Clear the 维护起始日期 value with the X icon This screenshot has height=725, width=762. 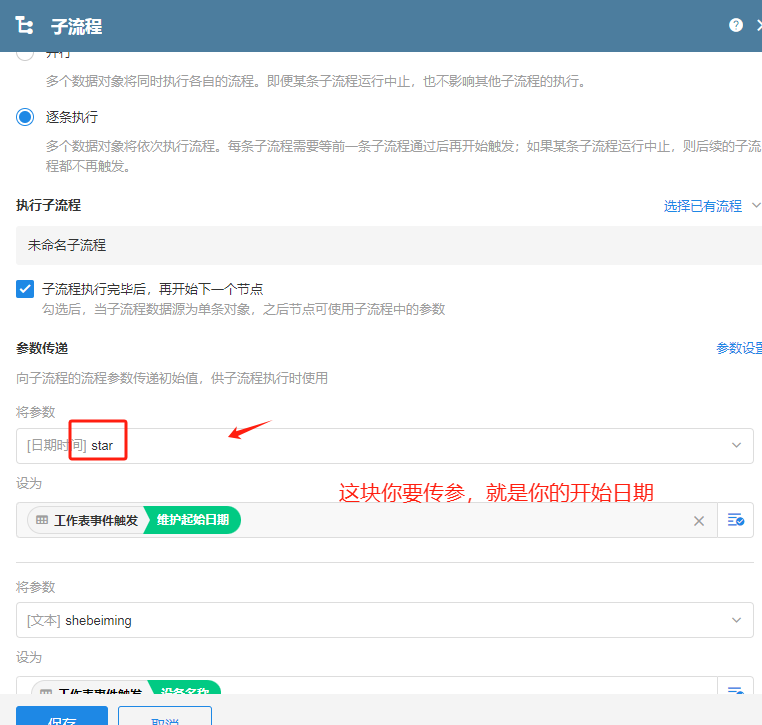[x=699, y=520]
